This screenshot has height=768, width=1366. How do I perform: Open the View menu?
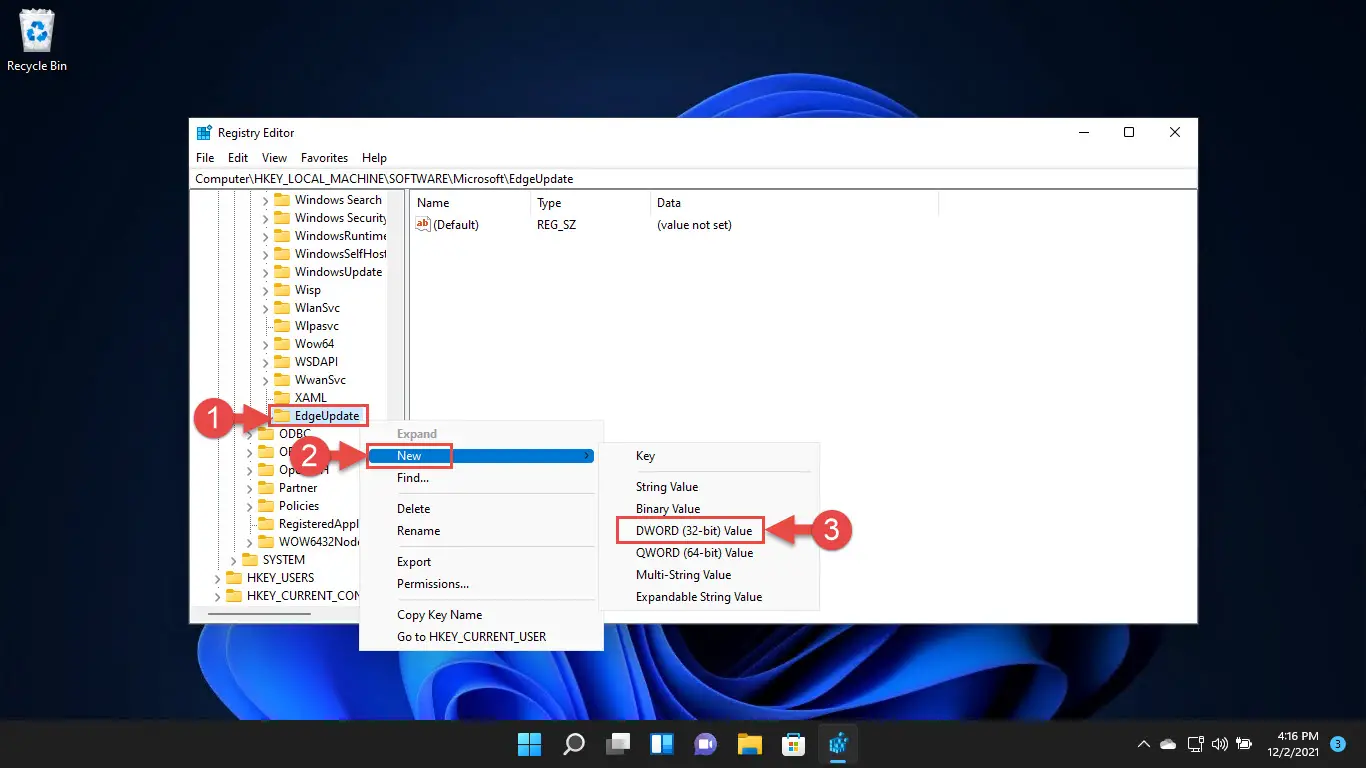[x=274, y=158]
